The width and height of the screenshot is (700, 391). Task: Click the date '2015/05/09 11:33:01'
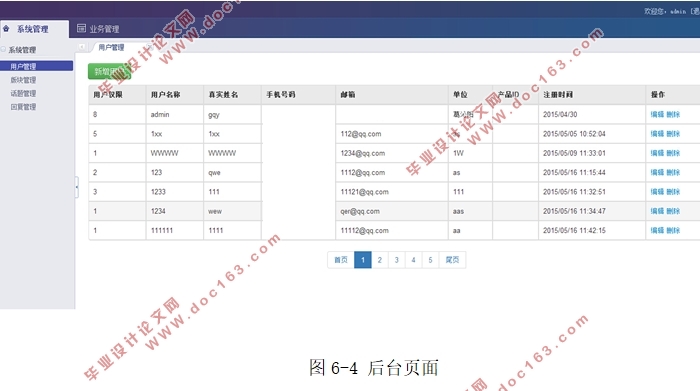[574, 153]
